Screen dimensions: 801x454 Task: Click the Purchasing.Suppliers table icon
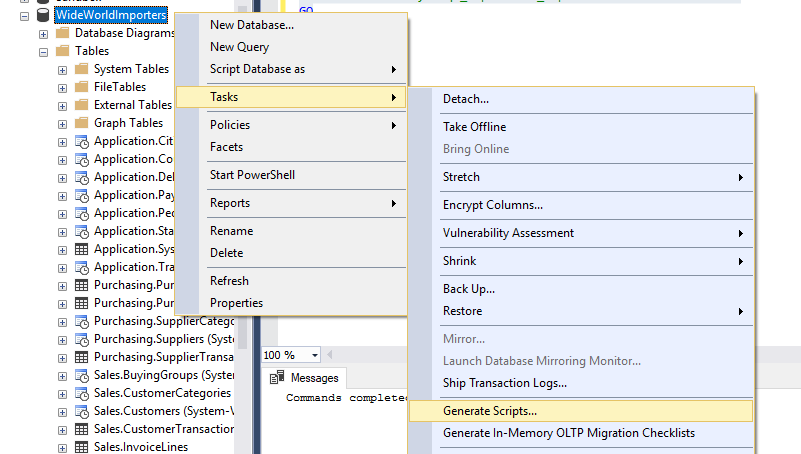coord(81,339)
